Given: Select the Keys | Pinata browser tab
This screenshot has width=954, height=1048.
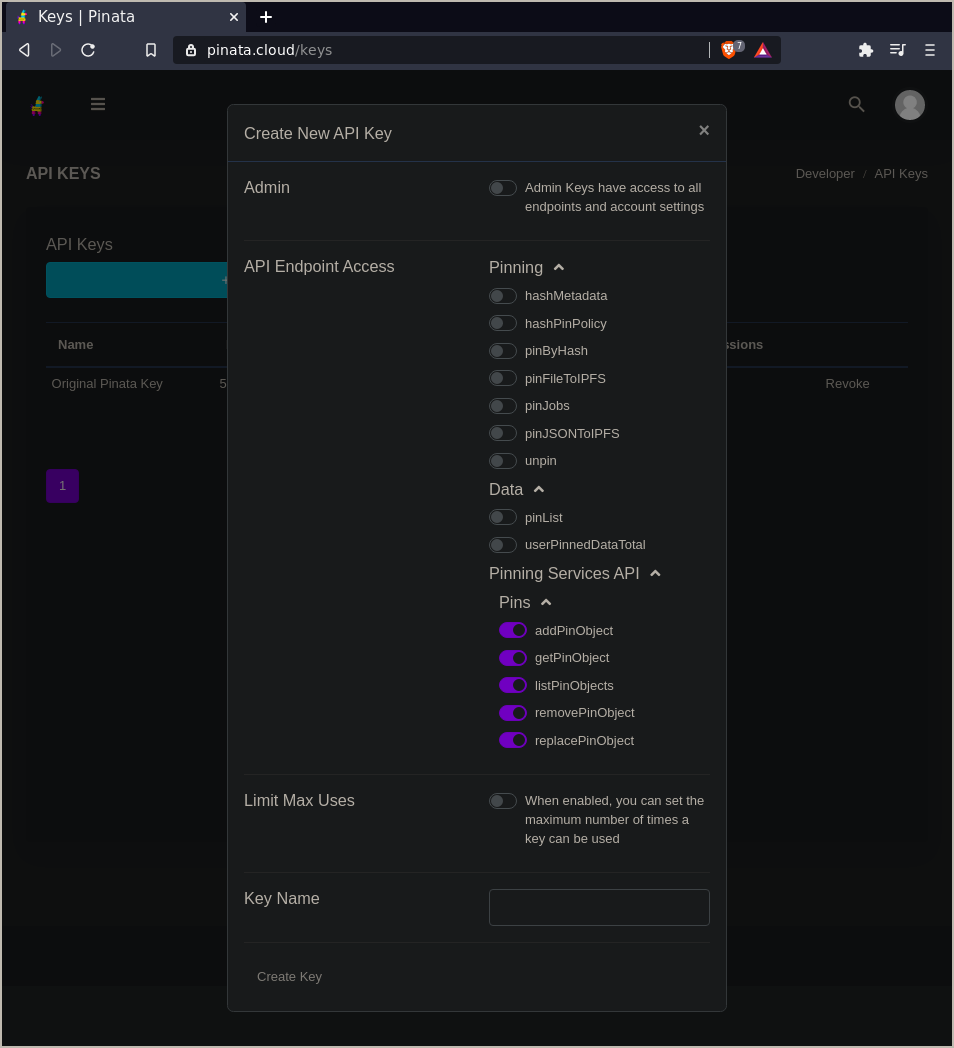Looking at the screenshot, I should [x=120, y=16].
